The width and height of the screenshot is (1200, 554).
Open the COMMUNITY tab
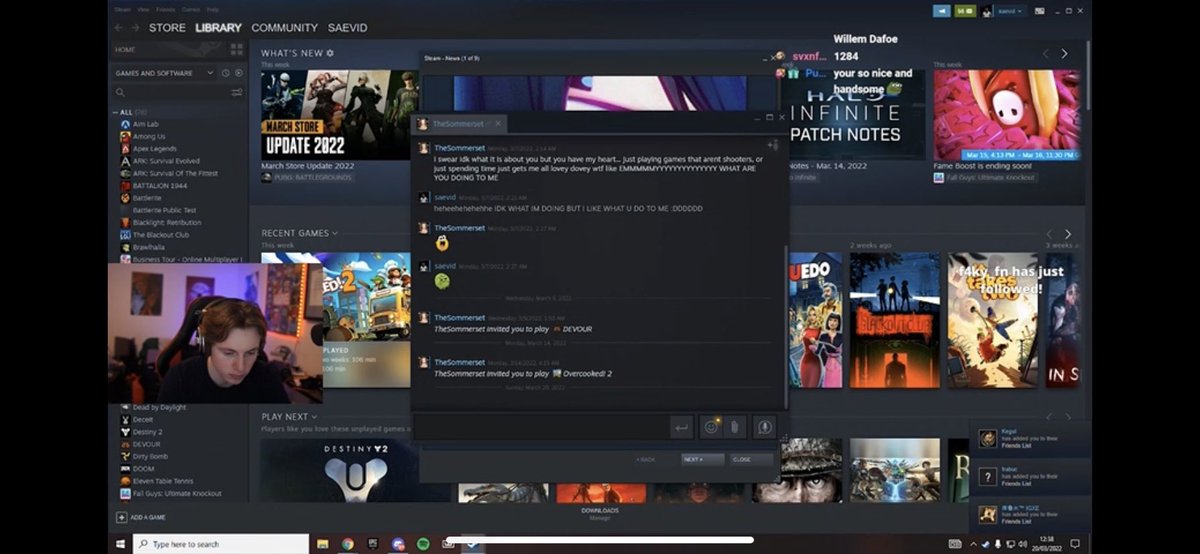coord(285,27)
